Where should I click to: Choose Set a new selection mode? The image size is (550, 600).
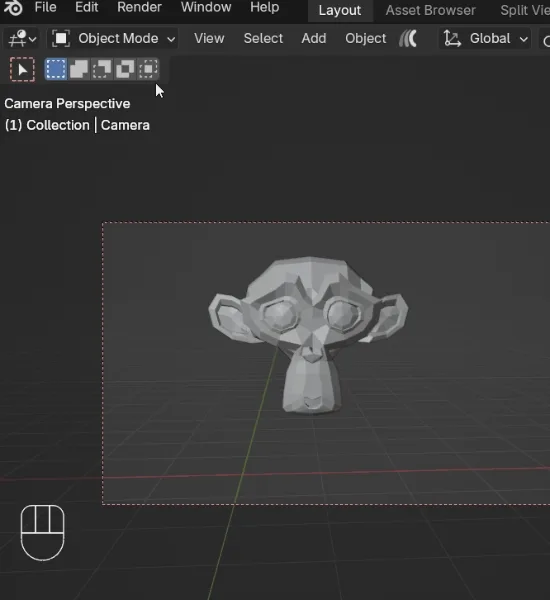[55, 69]
